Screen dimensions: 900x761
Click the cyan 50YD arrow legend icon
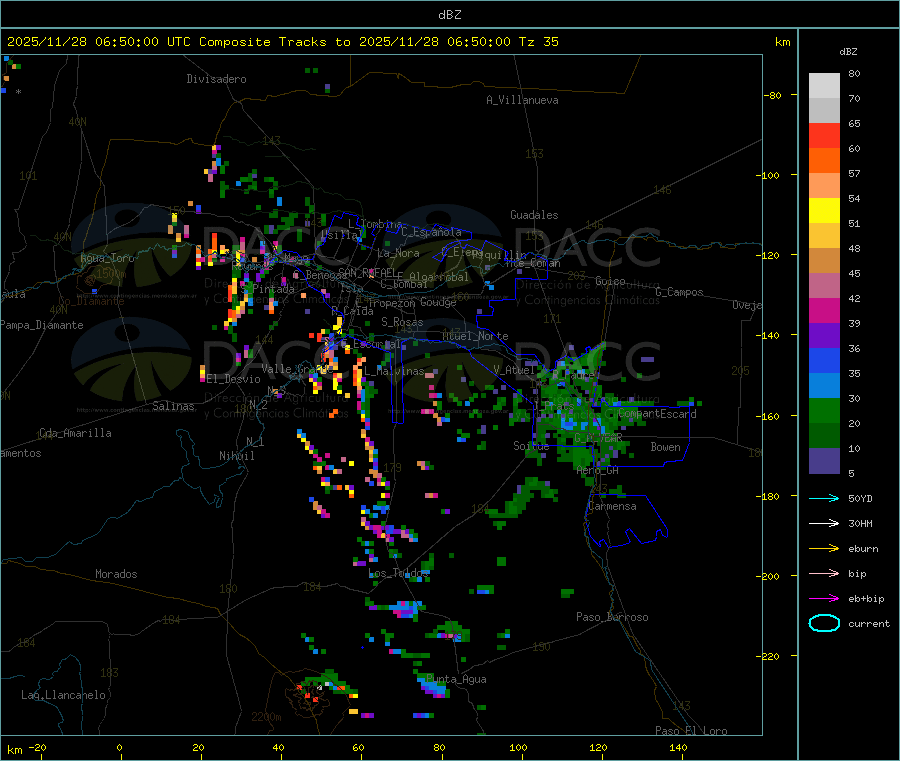pos(824,498)
